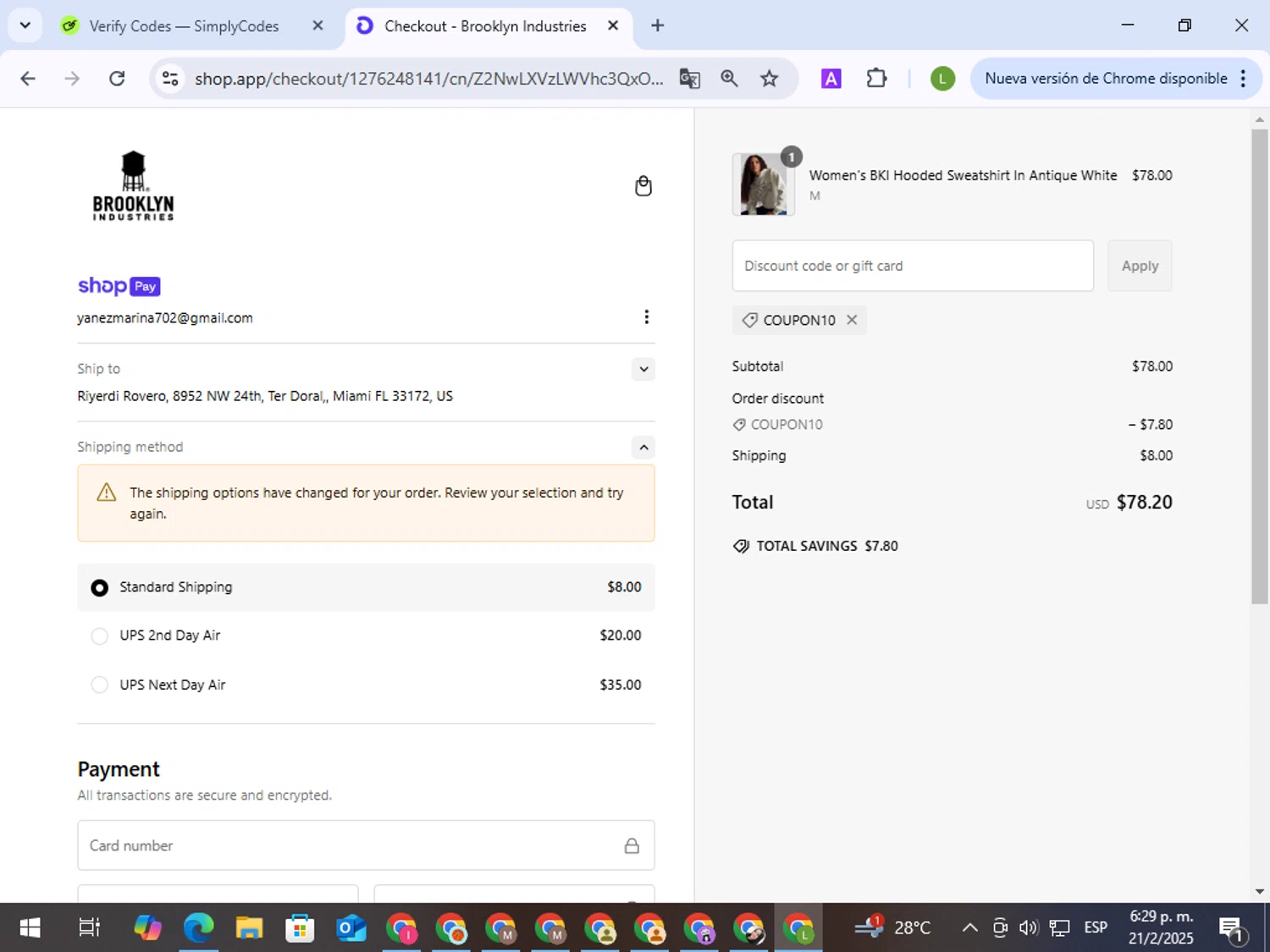1270x952 pixels.
Task: Click Nueva versión de Chrome disponible button
Action: (1106, 79)
